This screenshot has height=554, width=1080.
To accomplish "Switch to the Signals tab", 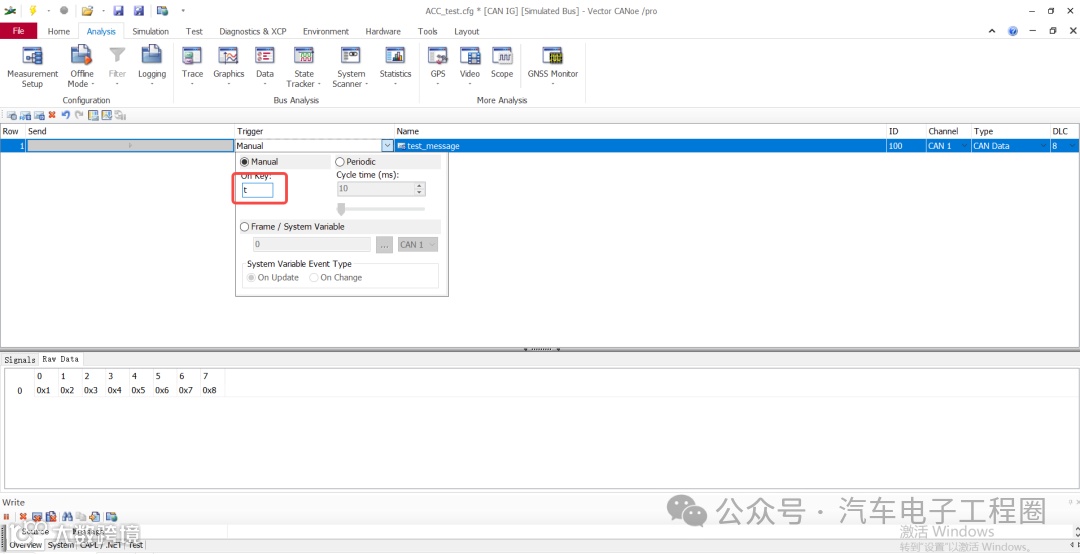I will pyautogui.click(x=19, y=360).
